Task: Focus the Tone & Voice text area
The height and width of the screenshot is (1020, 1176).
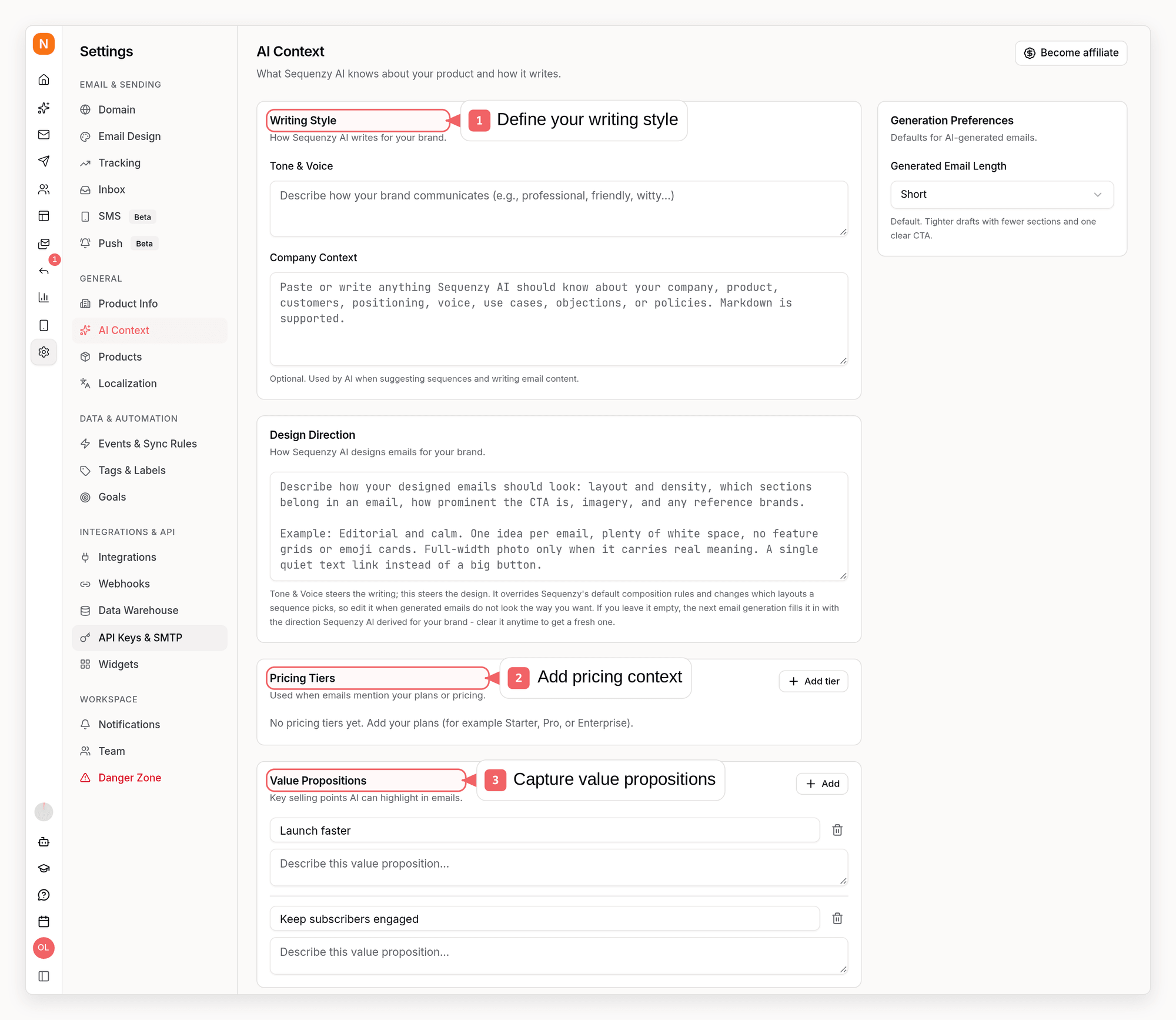Action: pyautogui.click(x=559, y=209)
